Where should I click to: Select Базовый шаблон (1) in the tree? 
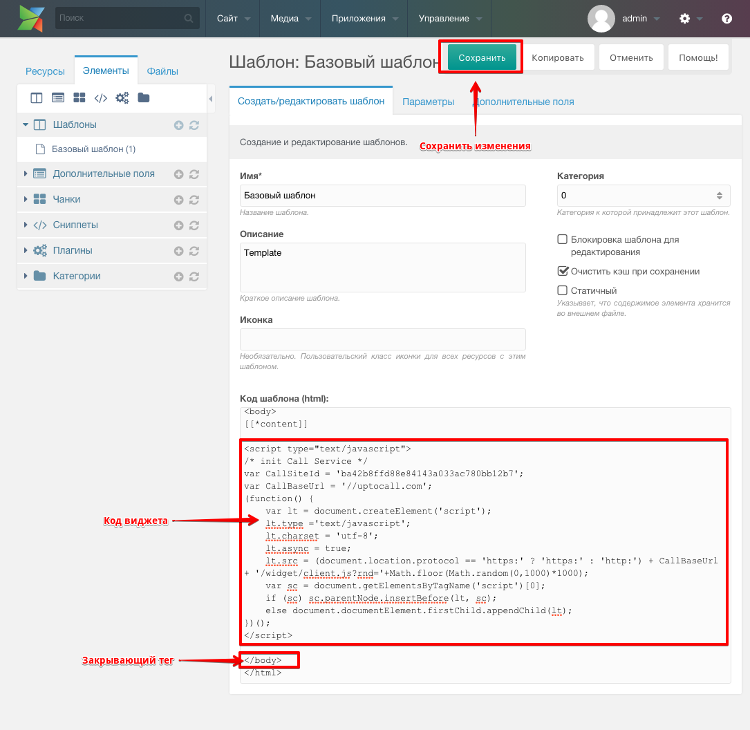[93, 149]
